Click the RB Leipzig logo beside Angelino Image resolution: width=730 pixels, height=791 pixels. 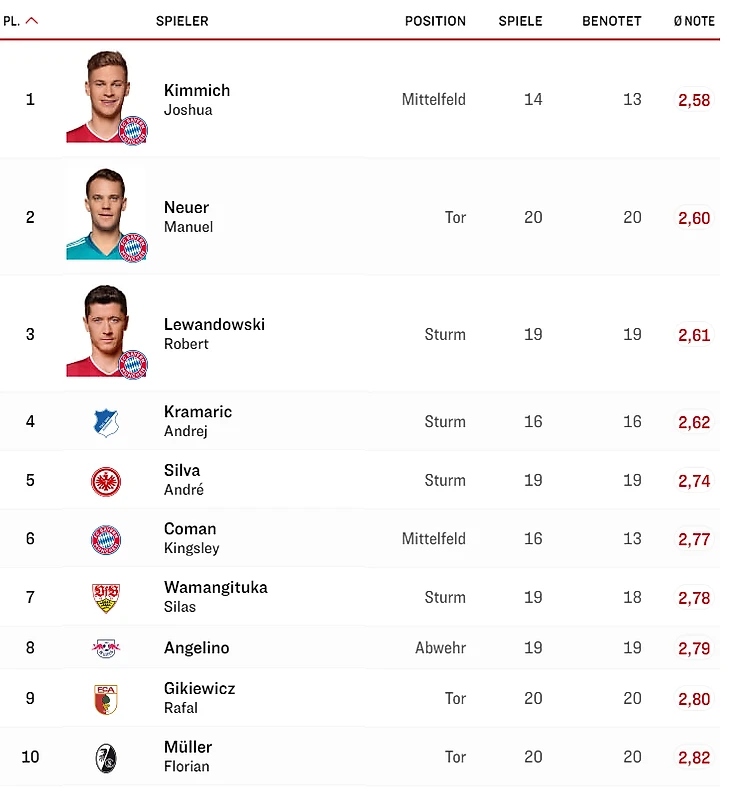pos(106,648)
